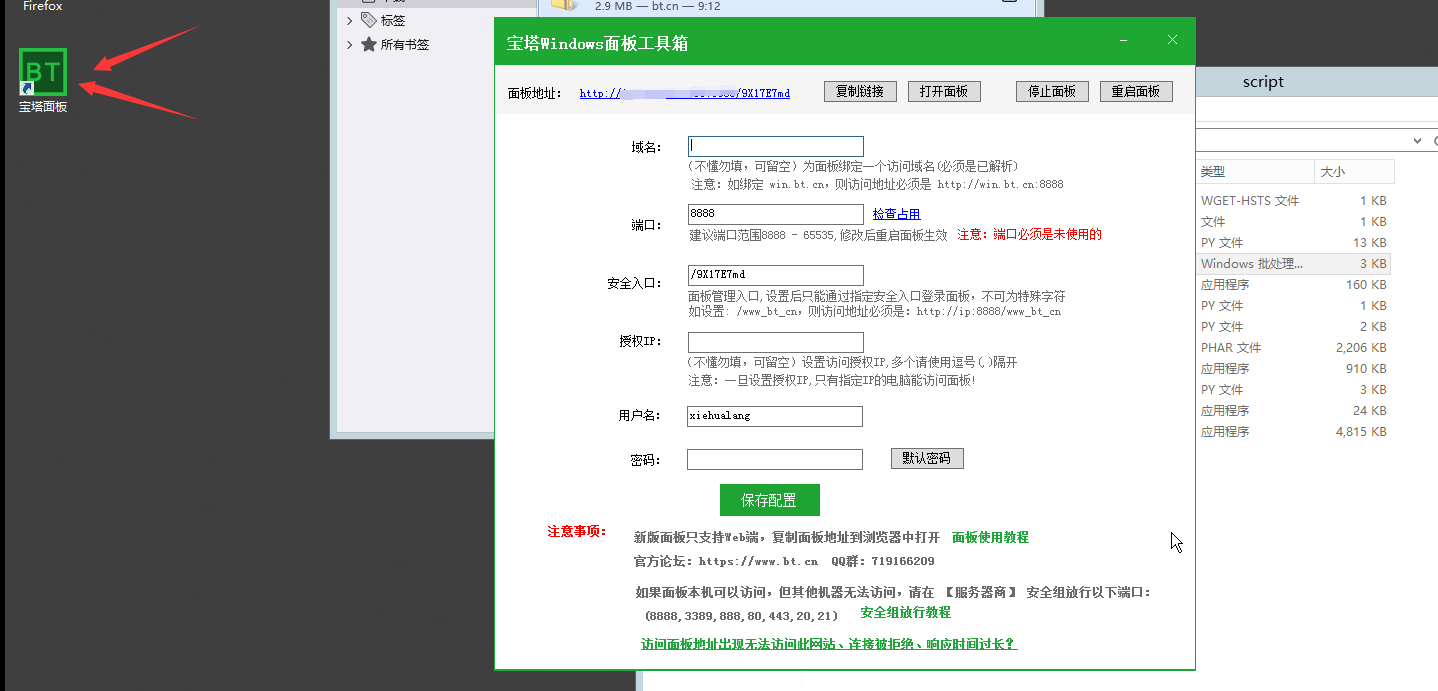Open the 宝塔面板 desktop shortcut icon

click(43, 80)
